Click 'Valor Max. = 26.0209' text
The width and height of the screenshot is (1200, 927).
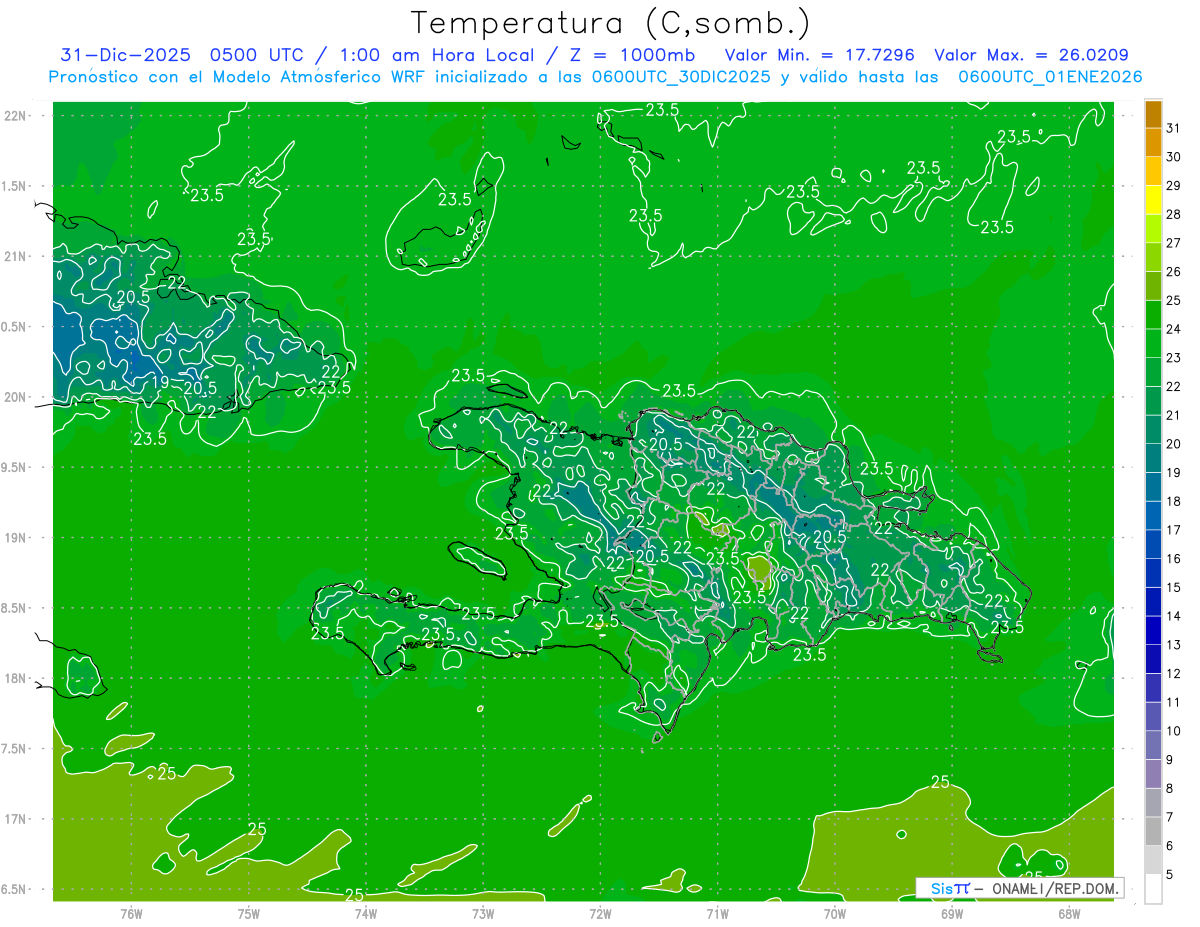(1032, 56)
